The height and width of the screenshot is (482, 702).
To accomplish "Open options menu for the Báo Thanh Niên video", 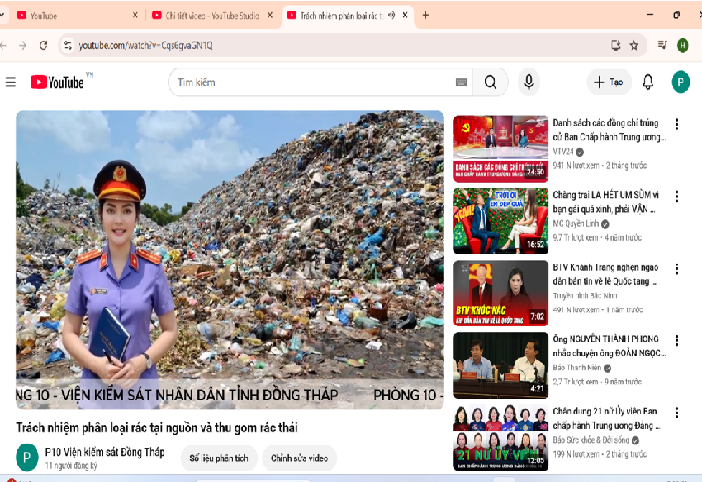I will pyautogui.click(x=677, y=341).
